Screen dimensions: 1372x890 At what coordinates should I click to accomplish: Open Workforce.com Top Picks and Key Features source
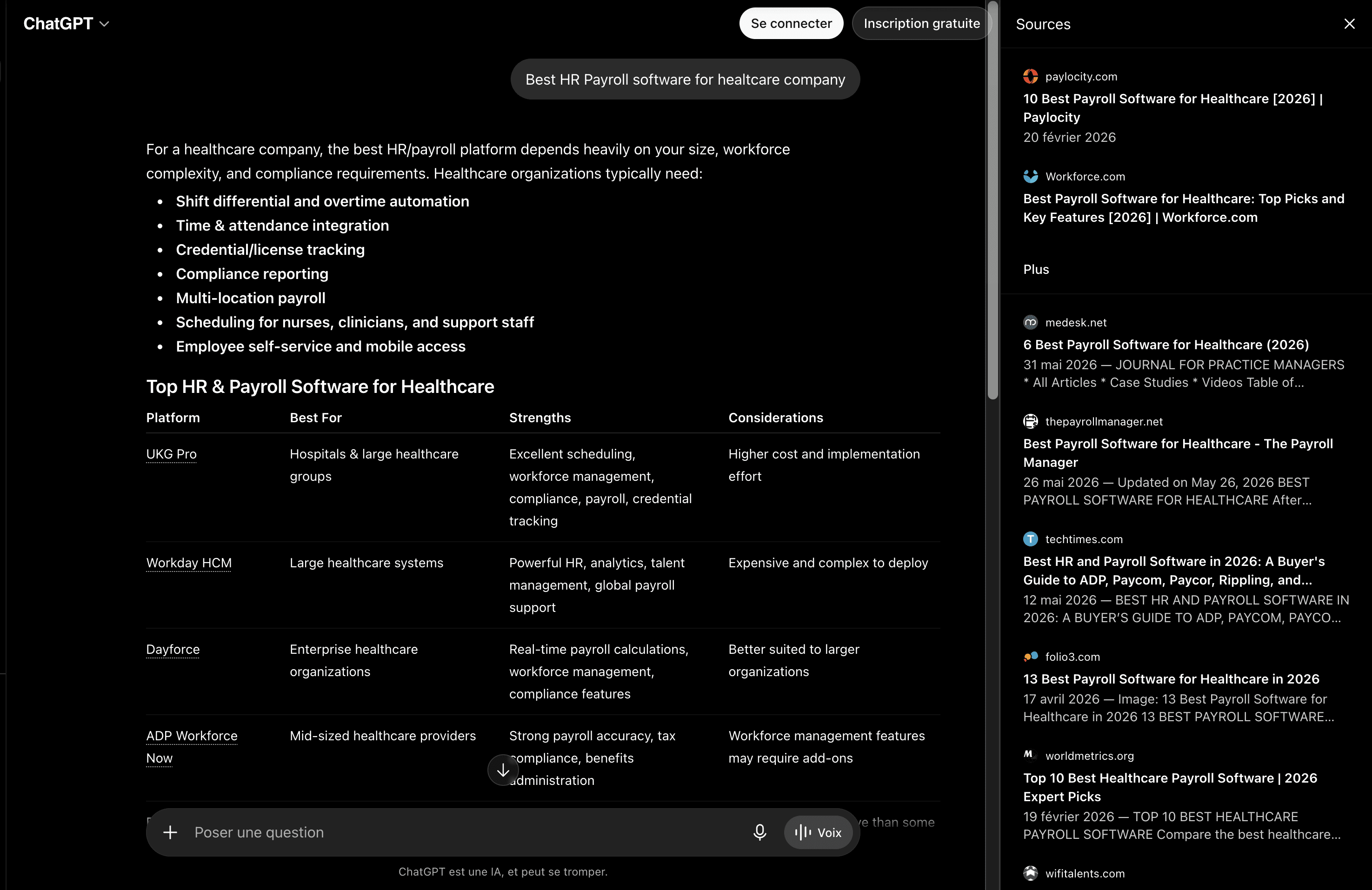[x=1184, y=208]
